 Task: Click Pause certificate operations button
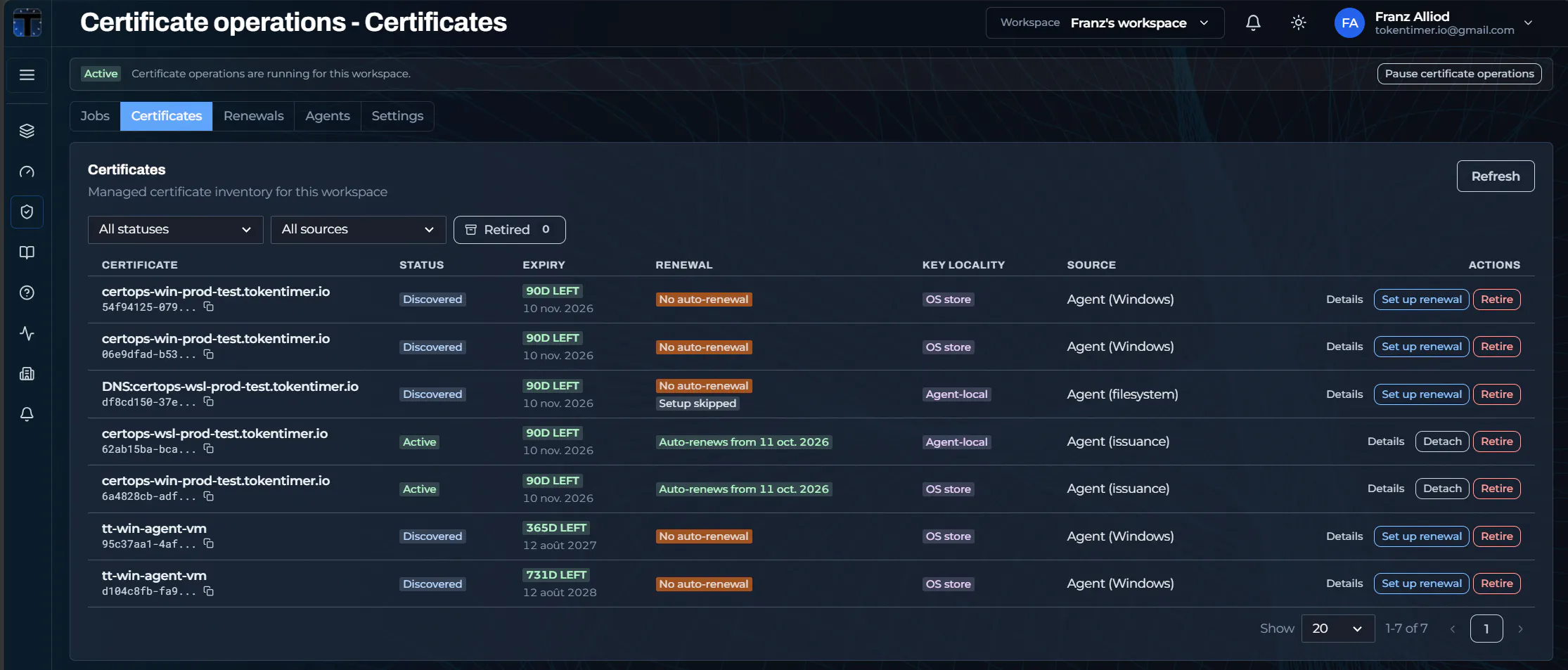tap(1459, 74)
